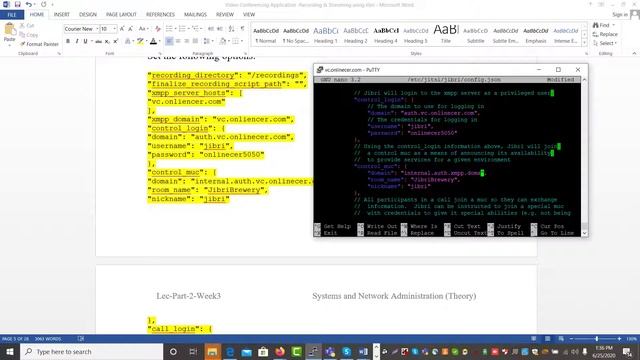Click Replace in the Editing group

point(605,34)
